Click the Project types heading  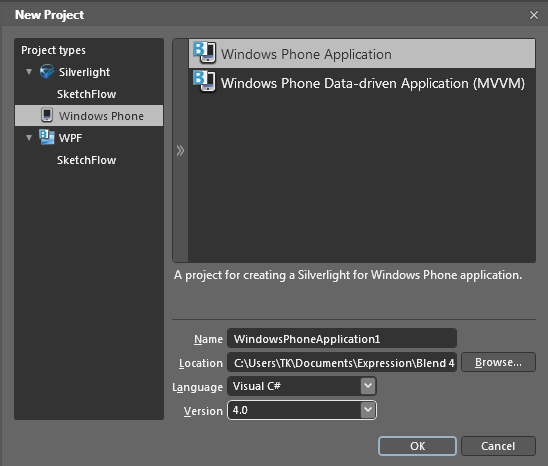pyautogui.click(x=53, y=50)
